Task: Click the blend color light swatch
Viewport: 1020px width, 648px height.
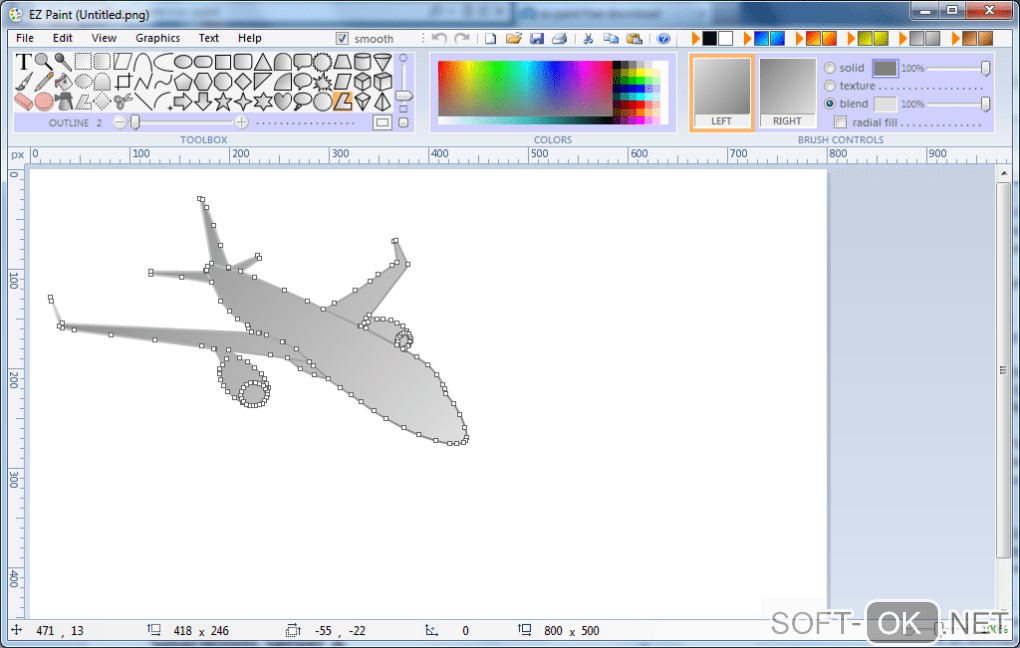Action: [x=885, y=103]
